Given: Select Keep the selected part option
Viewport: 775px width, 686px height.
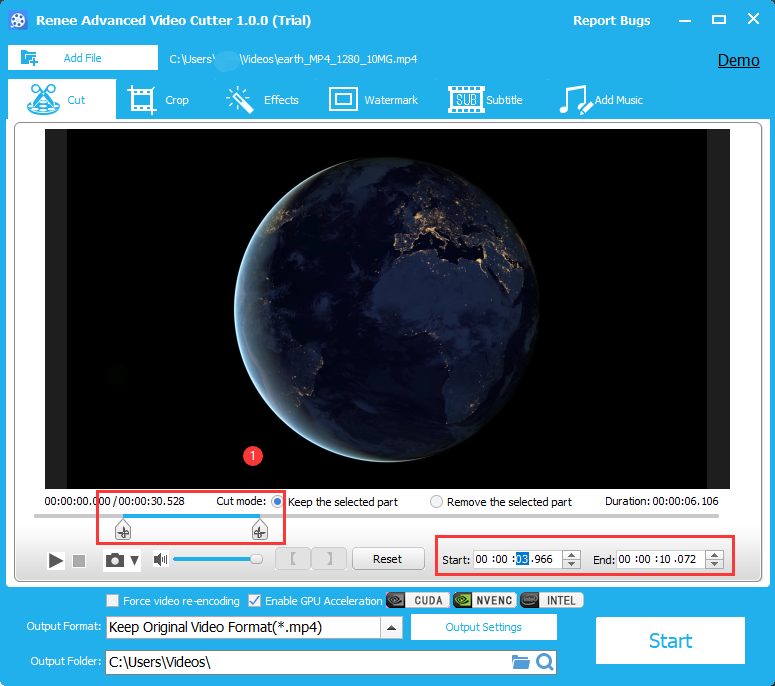Looking at the screenshot, I should pyautogui.click(x=278, y=501).
